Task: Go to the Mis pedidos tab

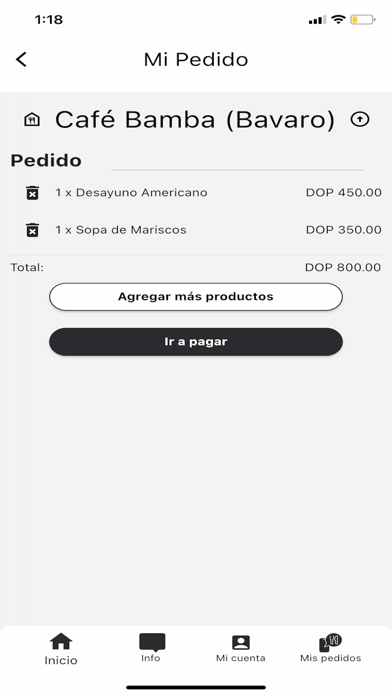Action: pos(331,649)
